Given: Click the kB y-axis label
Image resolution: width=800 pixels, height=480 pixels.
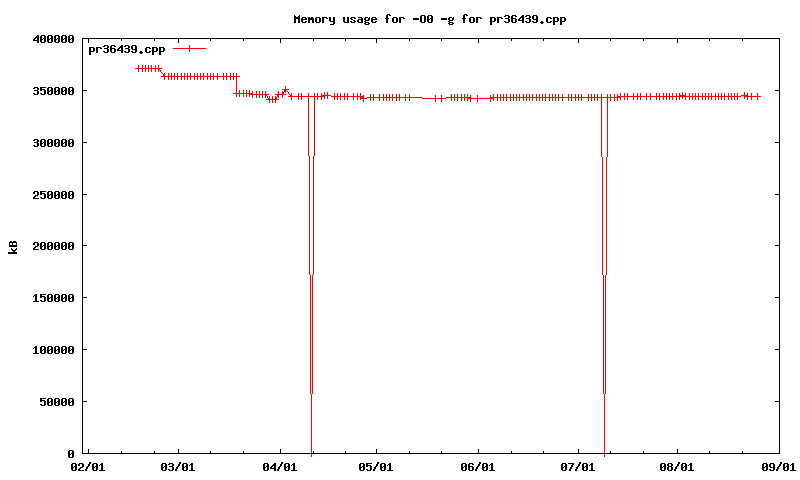Looking at the screenshot, I should 13,247.
